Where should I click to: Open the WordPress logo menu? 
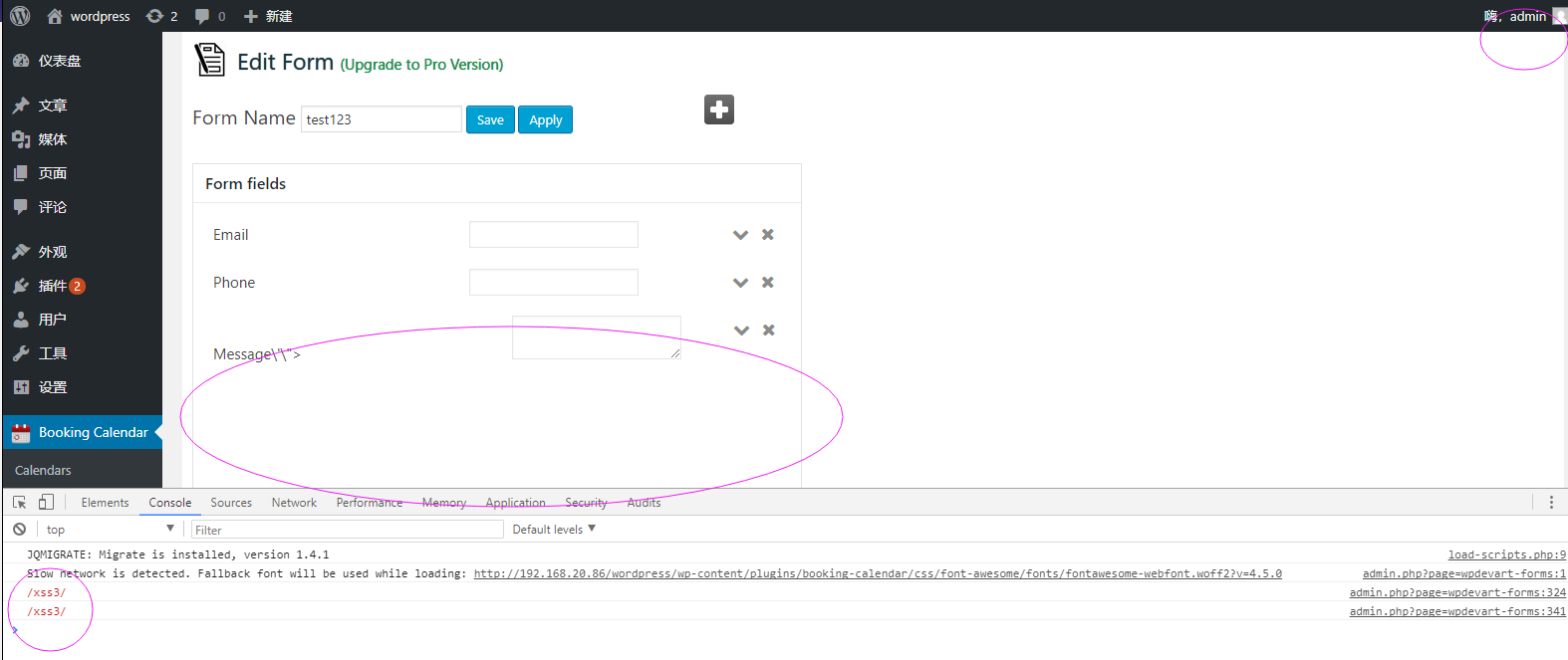20,16
